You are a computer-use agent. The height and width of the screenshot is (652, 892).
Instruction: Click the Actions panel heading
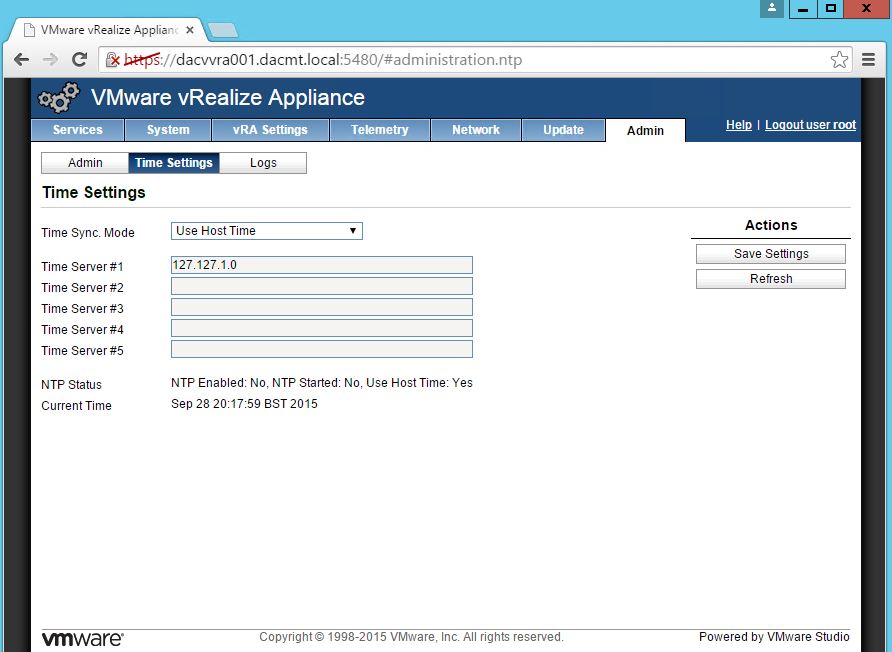click(x=771, y=225)
